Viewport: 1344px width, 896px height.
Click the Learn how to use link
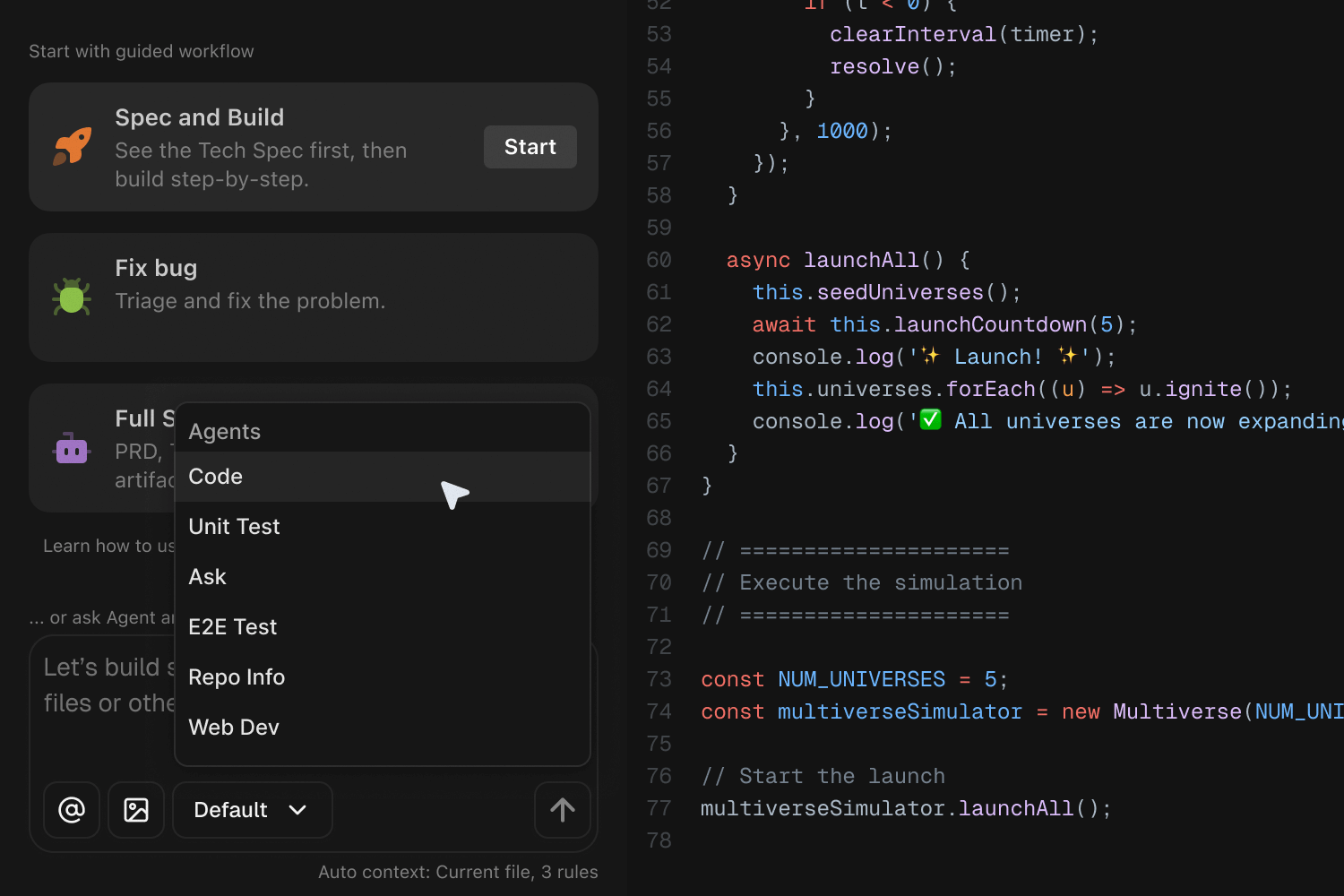[108, 546]
